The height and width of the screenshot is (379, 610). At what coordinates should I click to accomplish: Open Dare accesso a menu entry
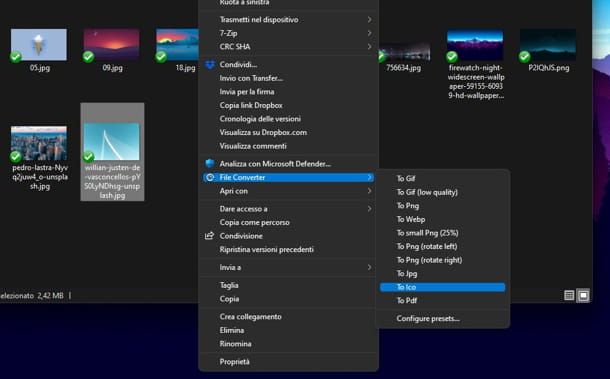pos(288,209)
